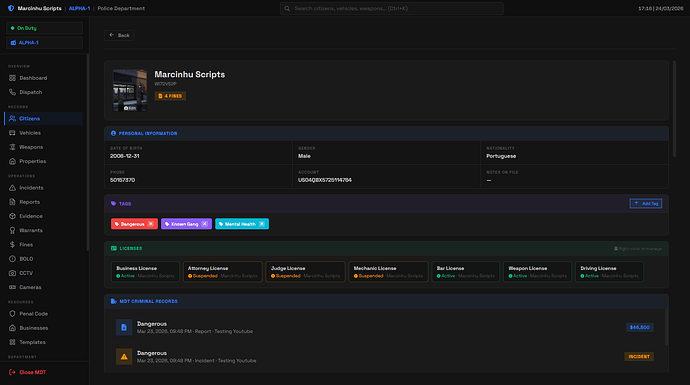Click the Personal Information section header
The width and height of the screenshot is (690, 385).
click(x=386, y=133)
